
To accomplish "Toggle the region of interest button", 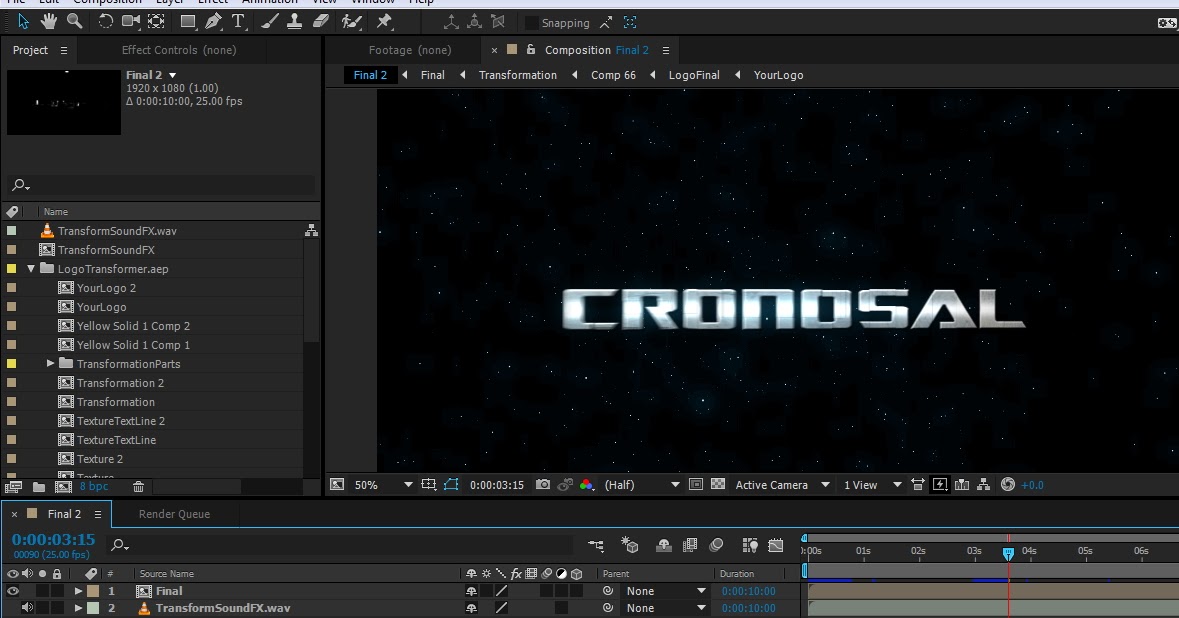I will pyautogui.click(x=696, y=485).
